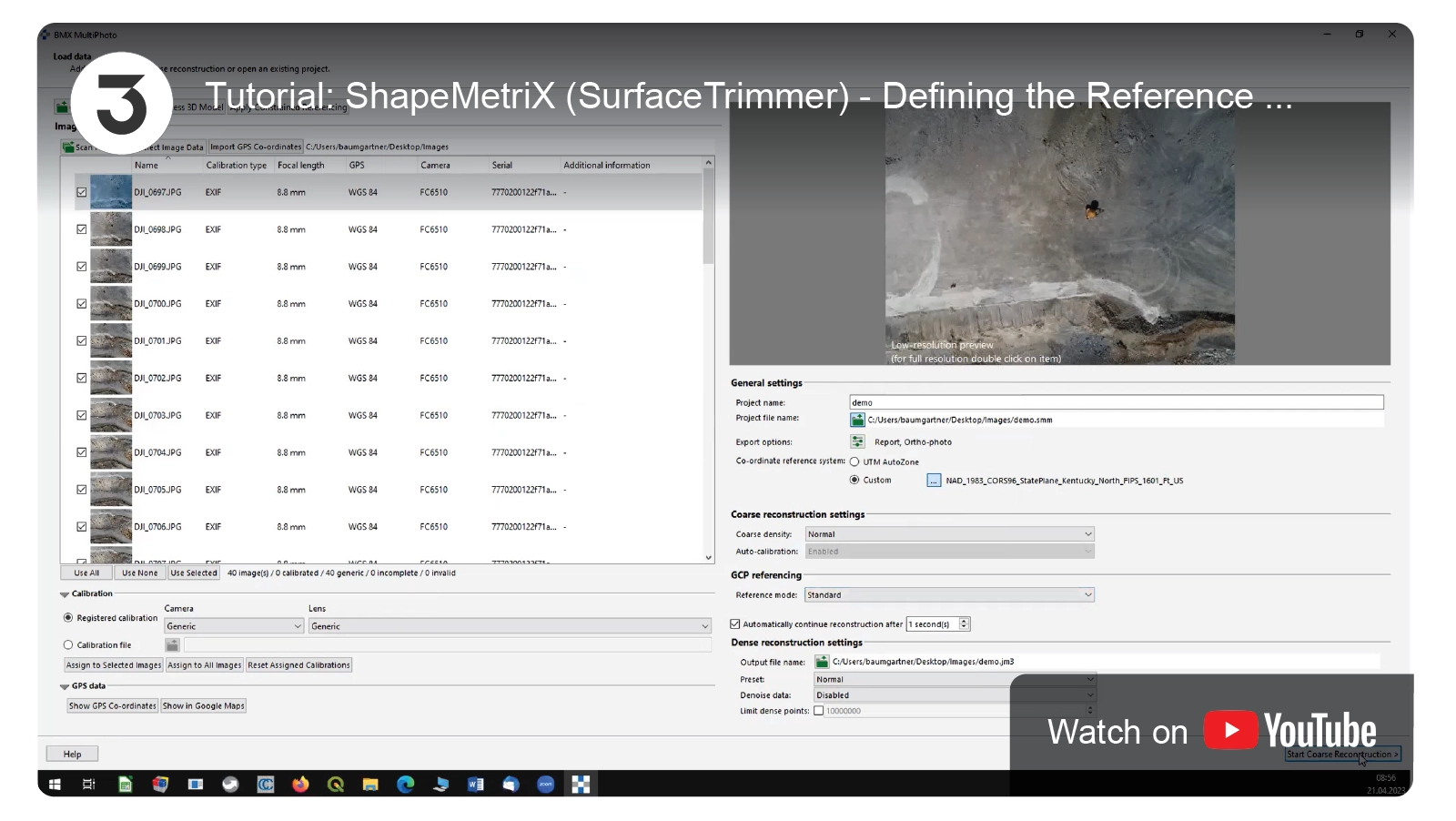This screenshot has height=821, width=1456.
Task: Collapse the Calibration section
Action: click(65, 594)
